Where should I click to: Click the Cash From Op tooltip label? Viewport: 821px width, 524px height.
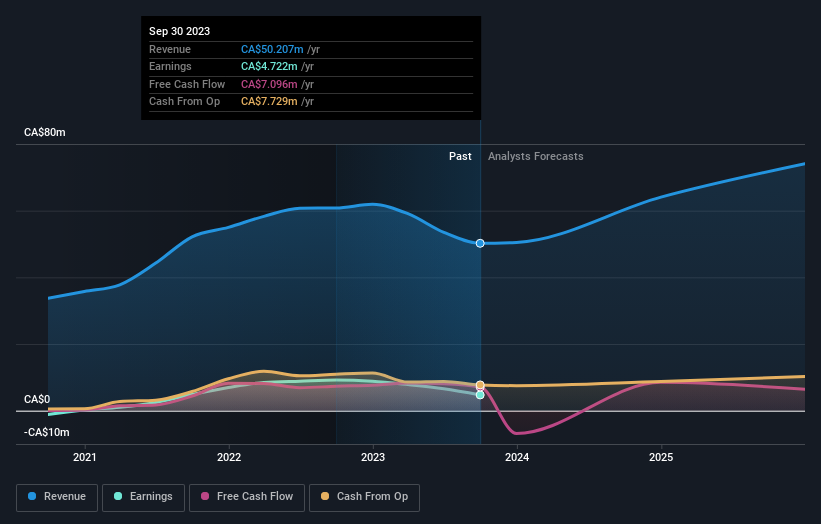click(184, 102)
